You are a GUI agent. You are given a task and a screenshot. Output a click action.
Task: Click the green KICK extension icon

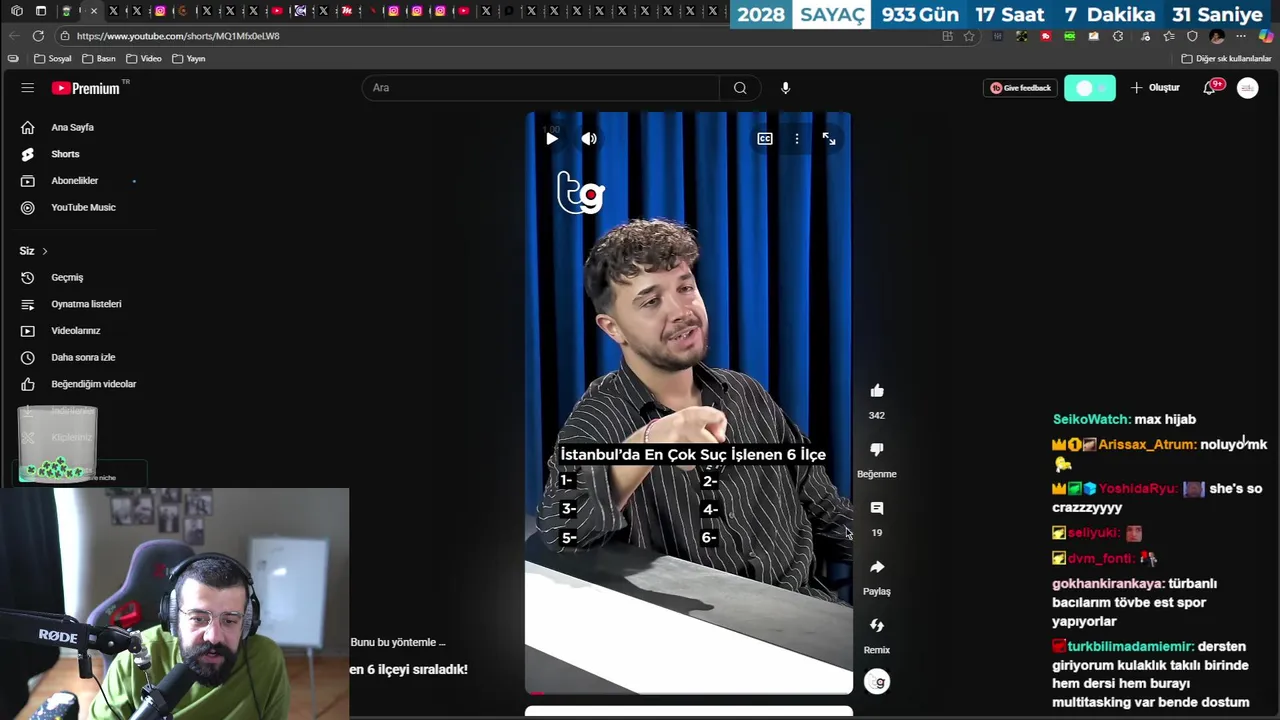1070,36
